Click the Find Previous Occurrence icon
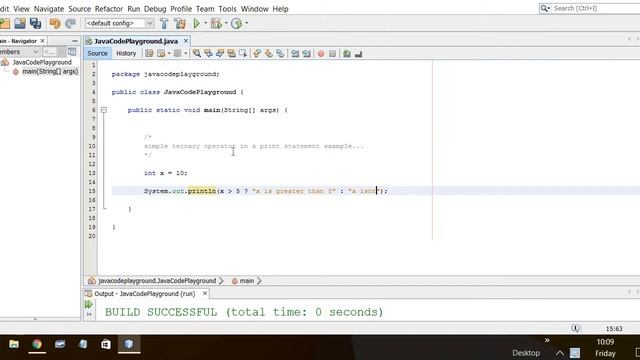Image resolution: width=640 pixels, height=360 pixels. coord(208,53)
